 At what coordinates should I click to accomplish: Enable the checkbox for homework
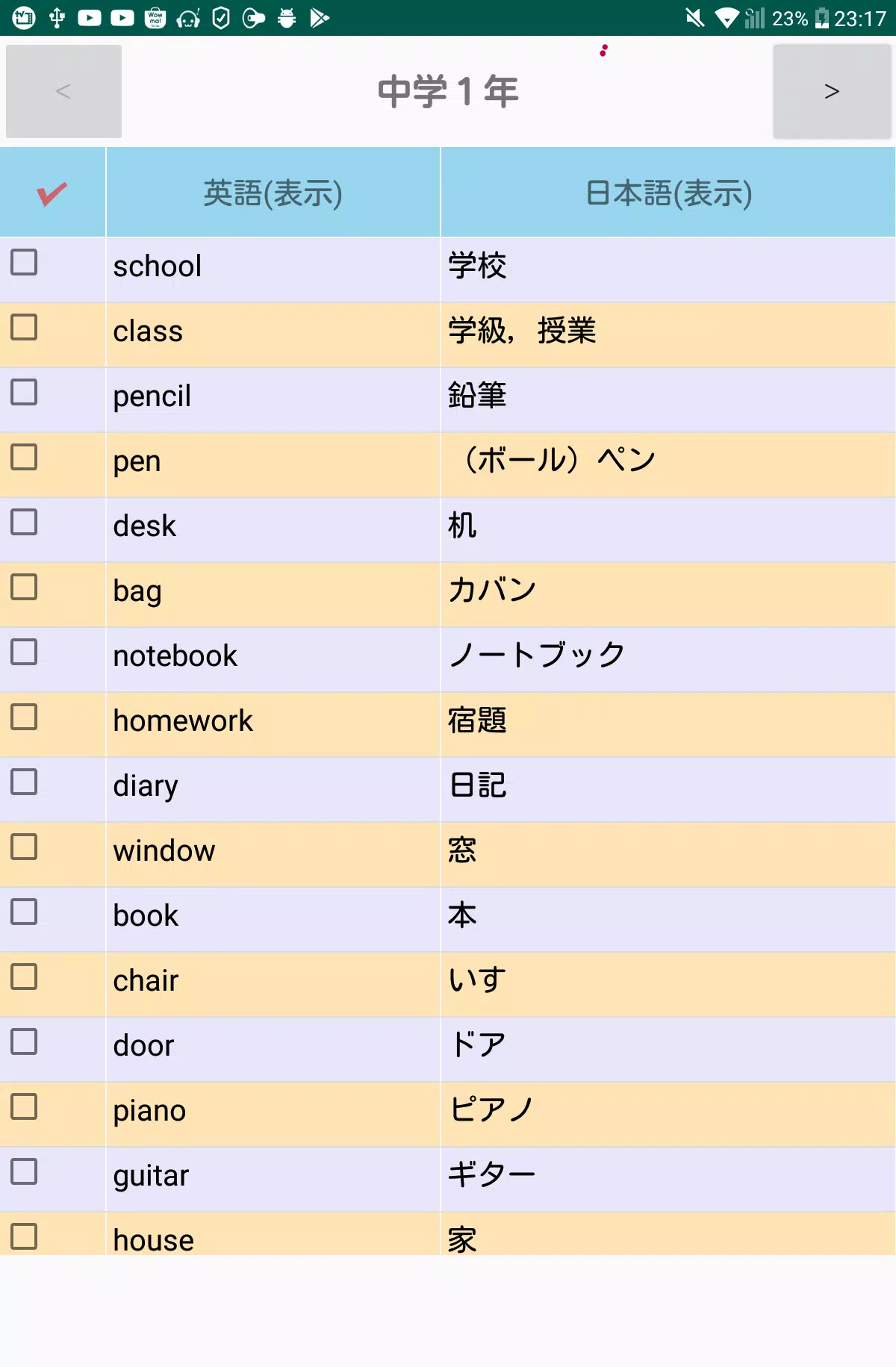(x=25, y=718)
